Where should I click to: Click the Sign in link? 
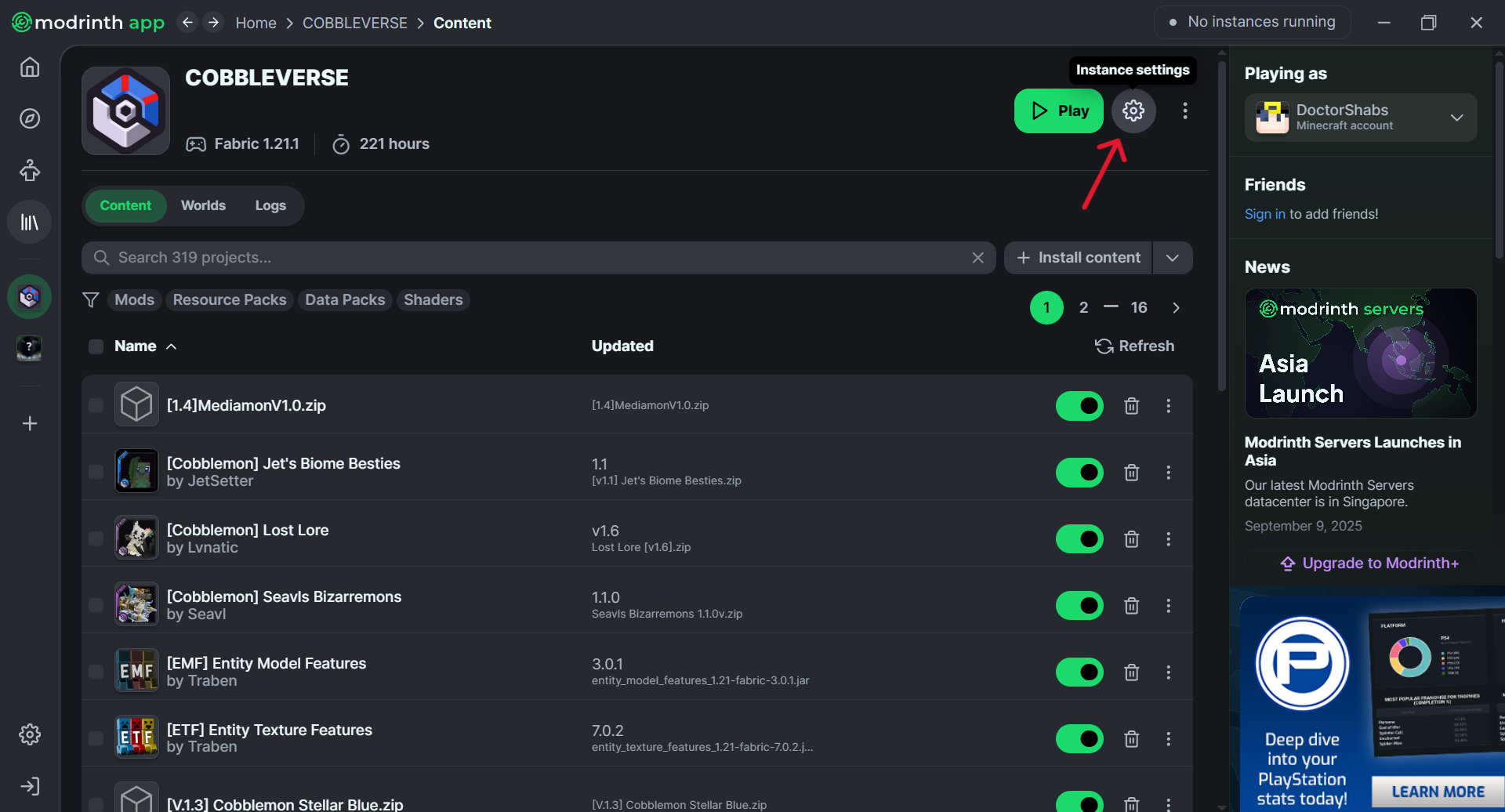click(x=1264, y=214)
